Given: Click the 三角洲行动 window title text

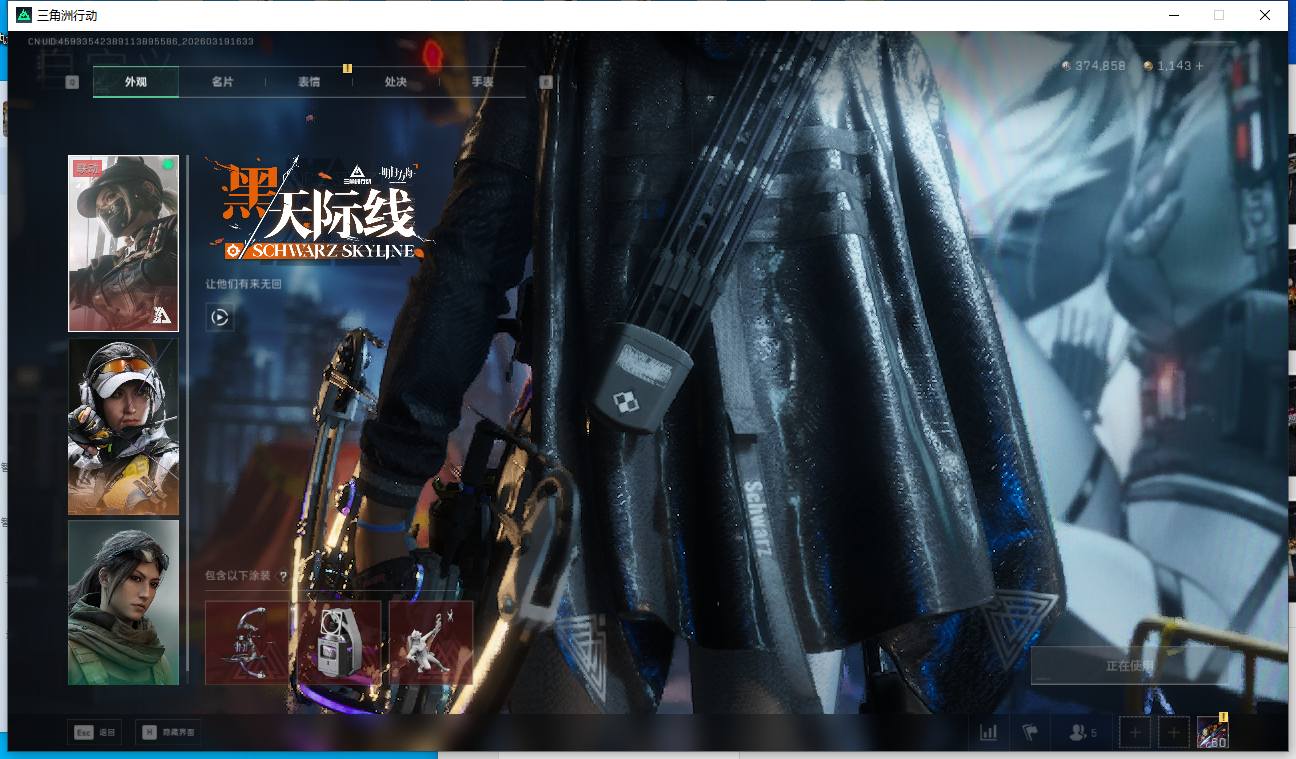Looking at the screenshot, I should pyautogui.click(x=68, y=16).
